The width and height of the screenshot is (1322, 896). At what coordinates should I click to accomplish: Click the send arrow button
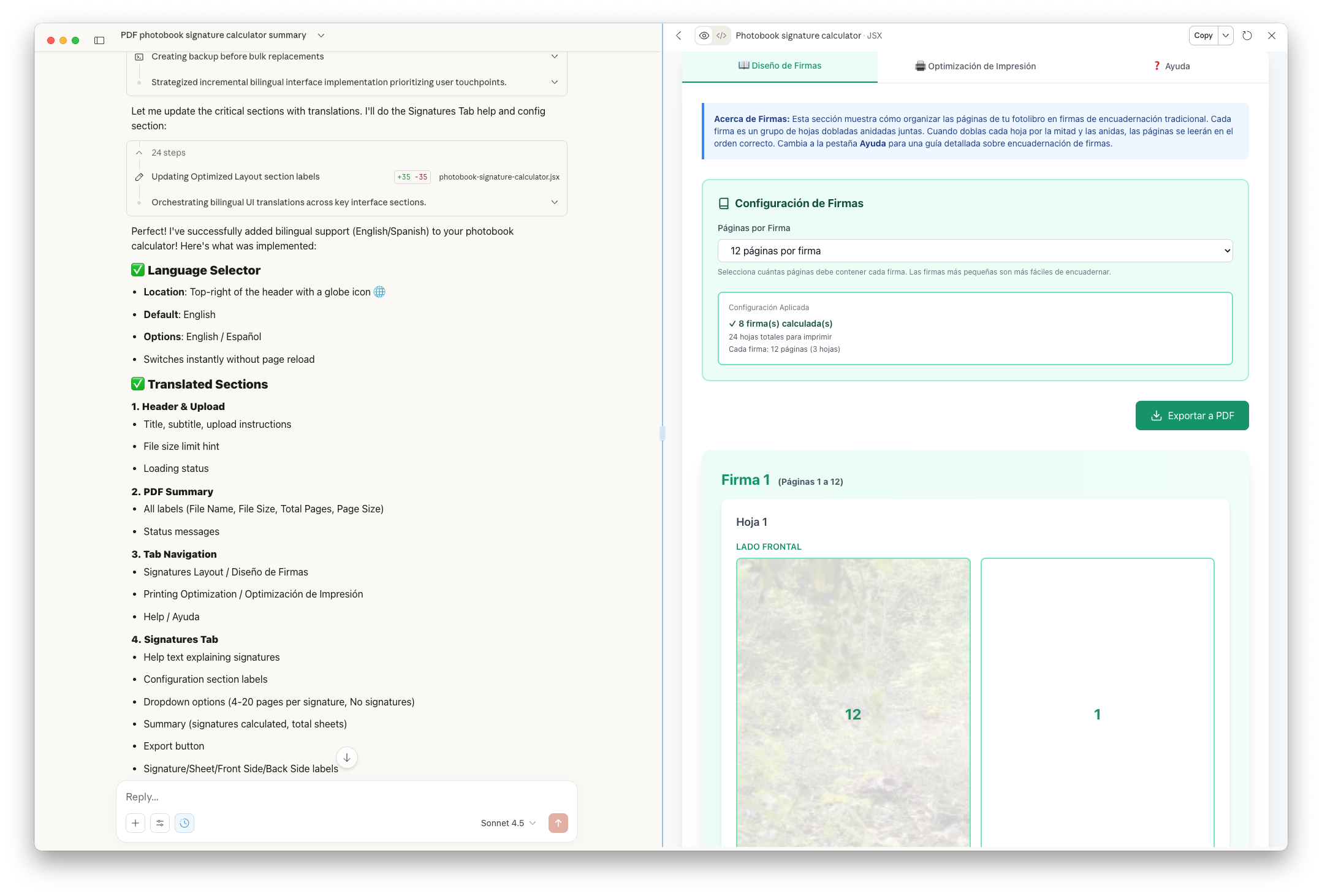tap(558, 823)
